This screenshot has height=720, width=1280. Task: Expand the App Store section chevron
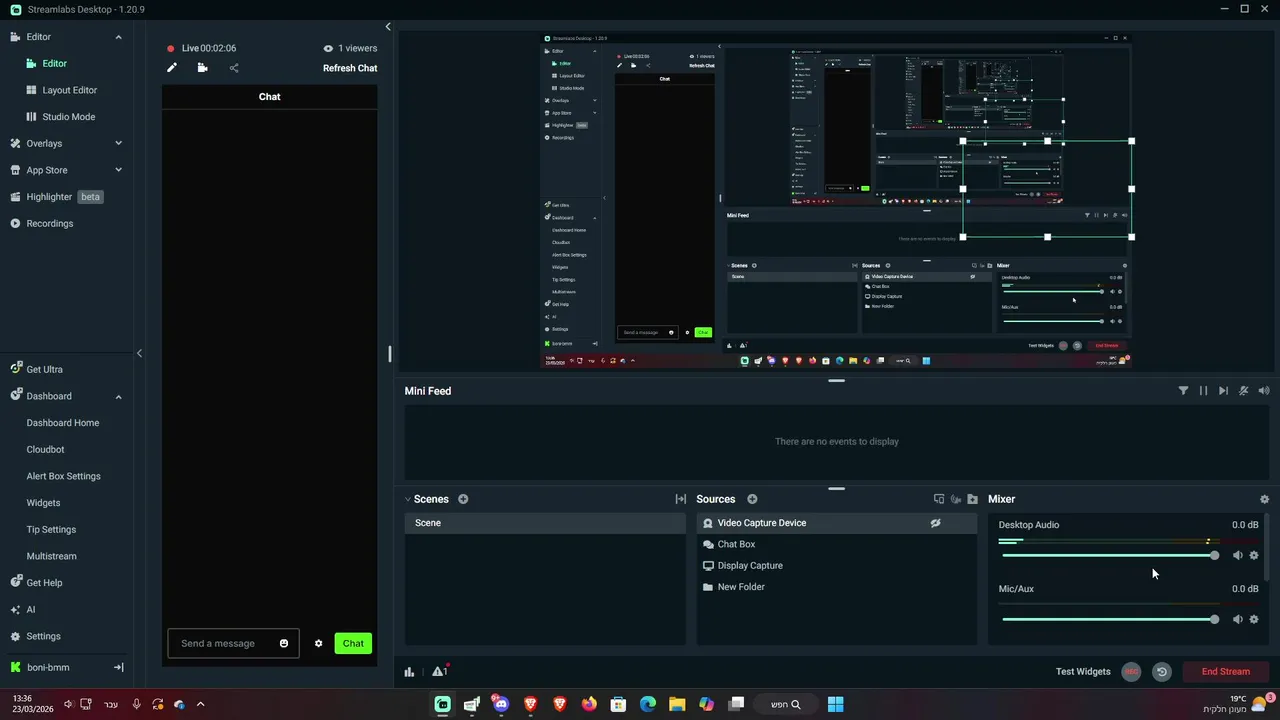click(118, 170)
